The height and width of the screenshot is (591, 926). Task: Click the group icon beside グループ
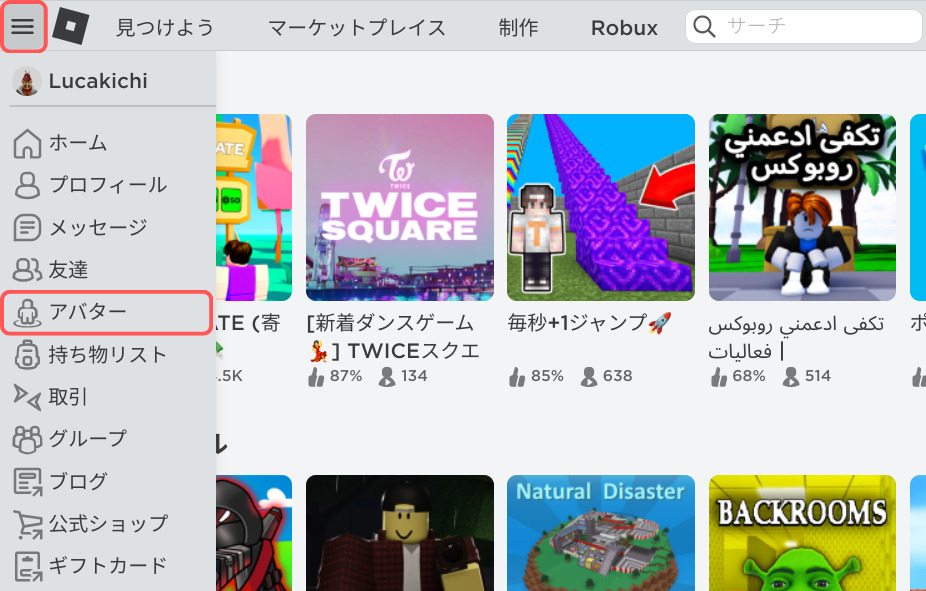pyautogui.click(x=27, y=439)
